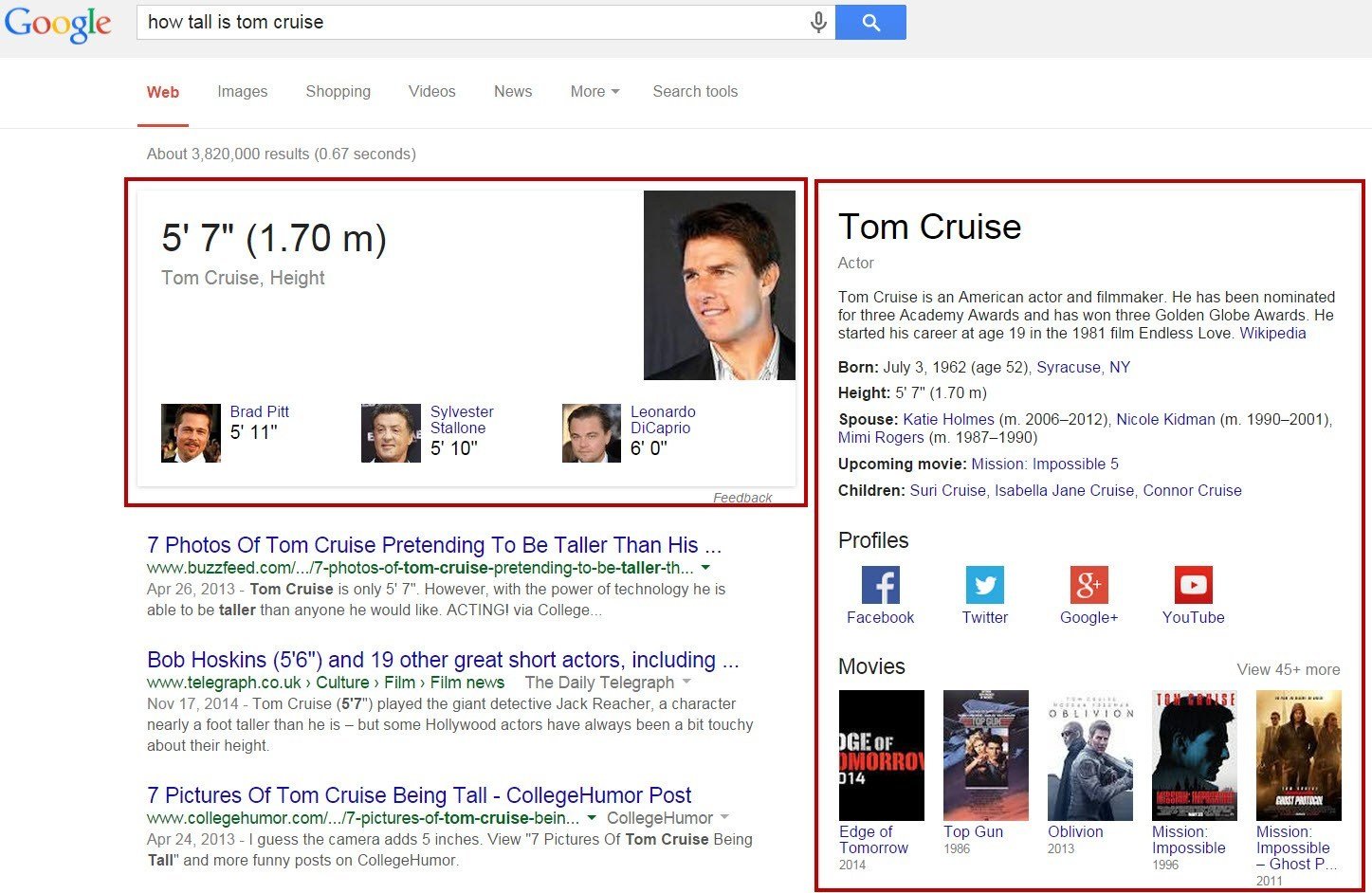
Task: Click the Facebook text label link
Action: tap(881, 617)
